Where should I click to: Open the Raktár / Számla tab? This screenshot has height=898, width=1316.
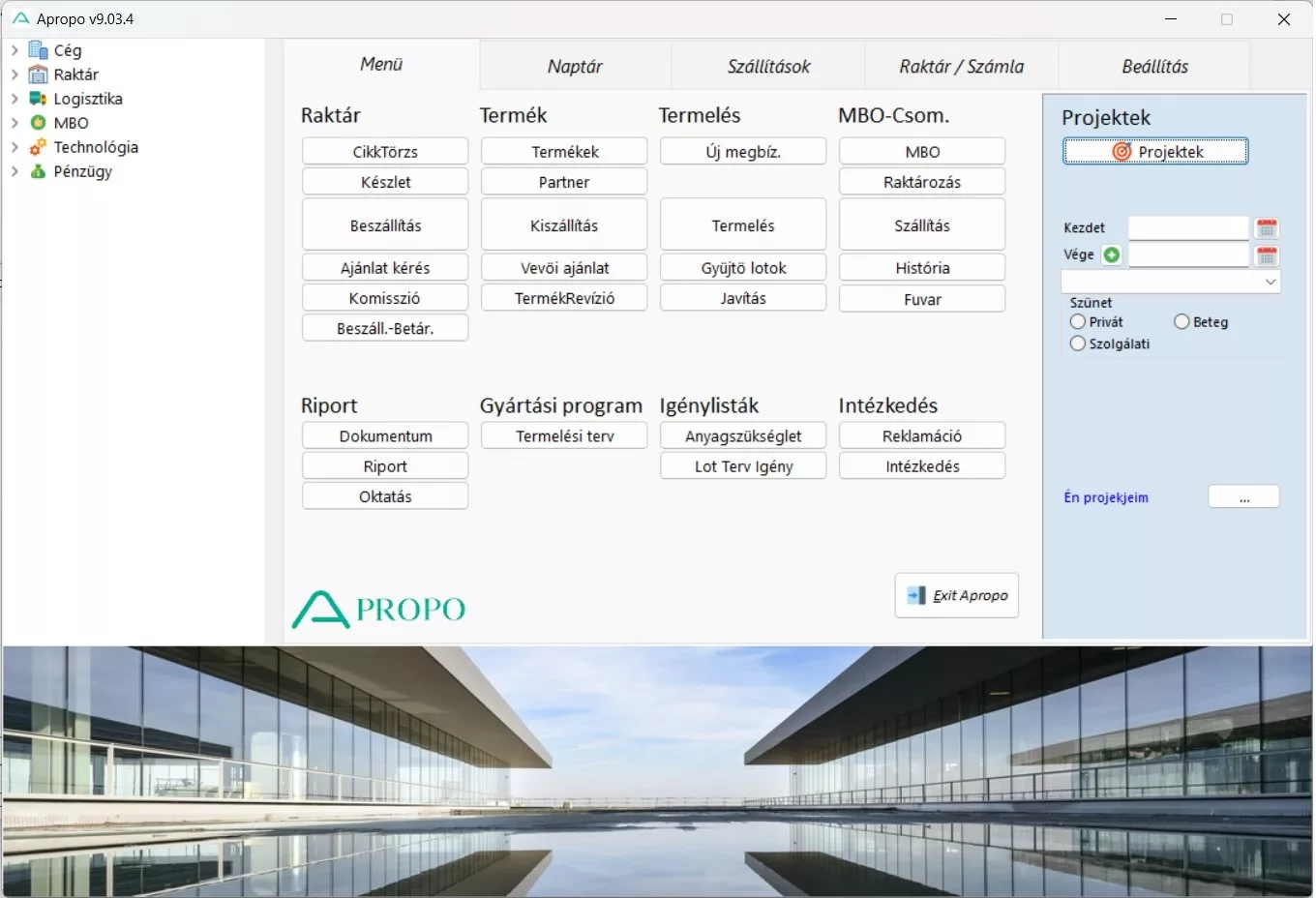961,67
